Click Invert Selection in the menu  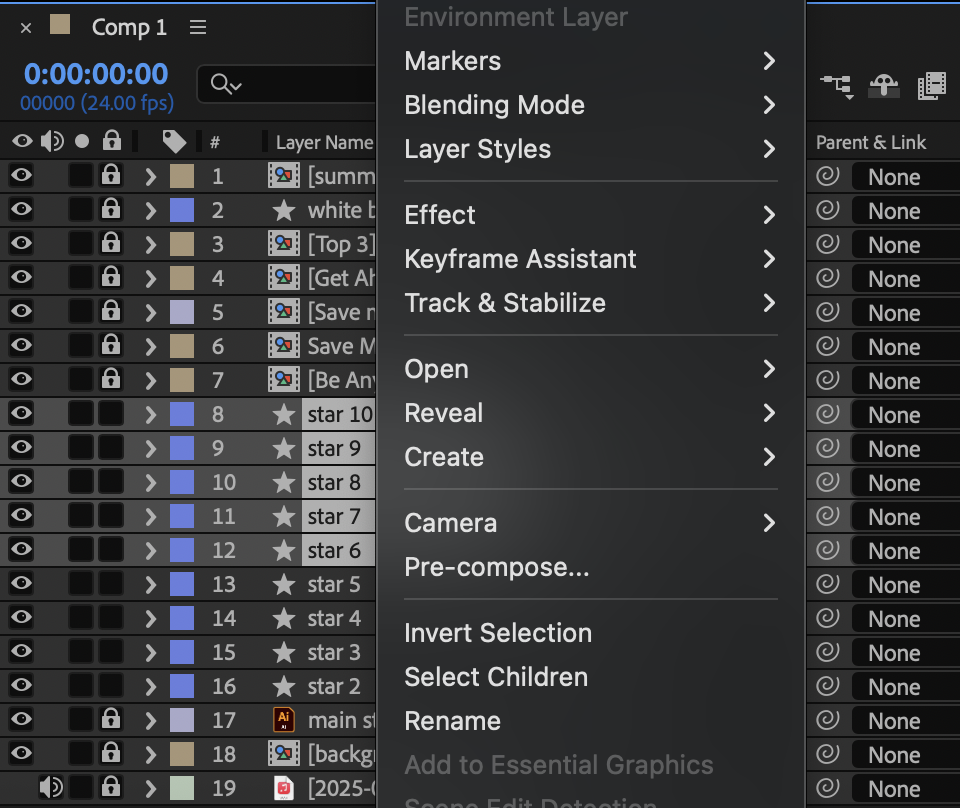tap(498, 633)
